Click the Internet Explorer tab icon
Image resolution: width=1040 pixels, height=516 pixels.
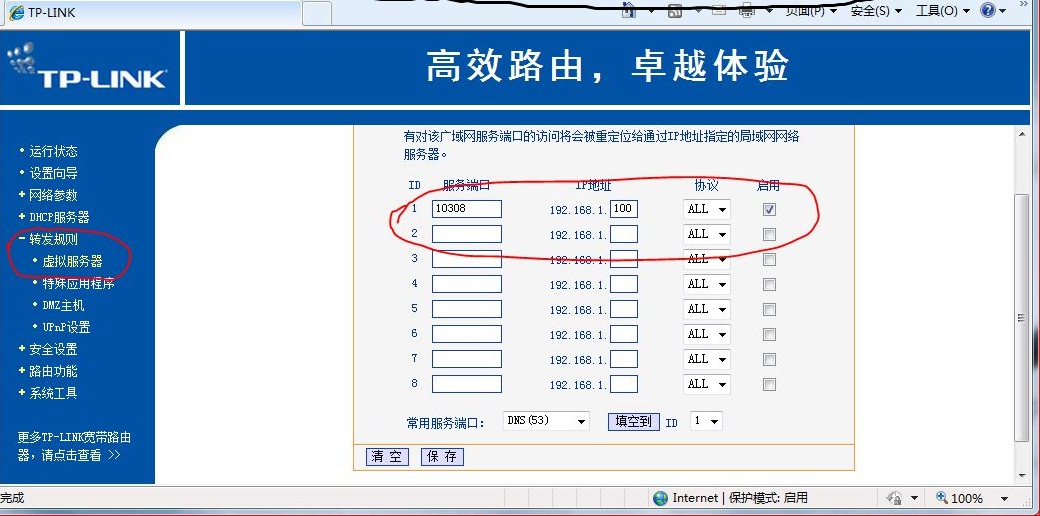(15, 13)
